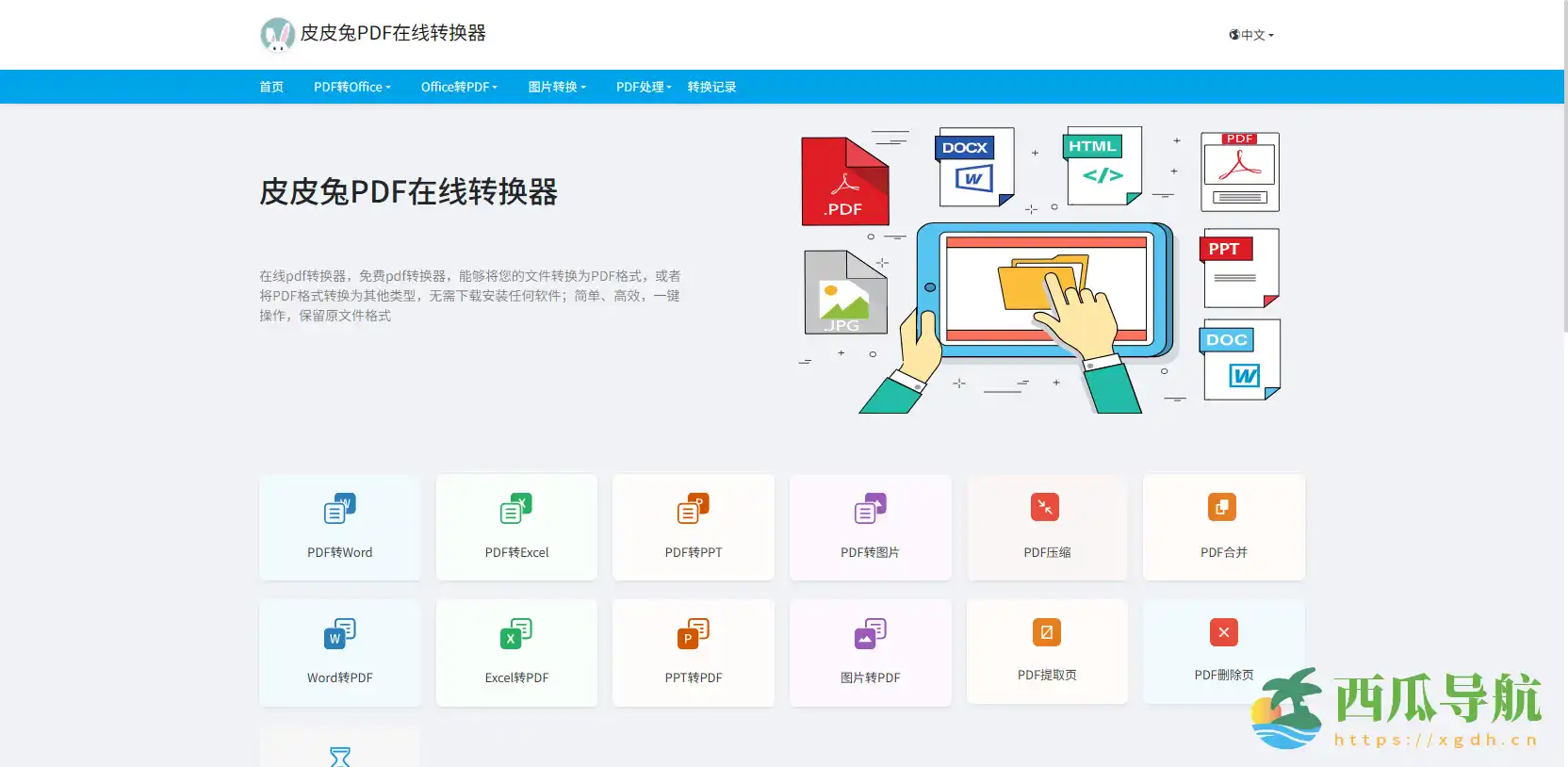Open the 转换记录 conversion history page
Screen dimensions: 1568x767
(711, 87)
